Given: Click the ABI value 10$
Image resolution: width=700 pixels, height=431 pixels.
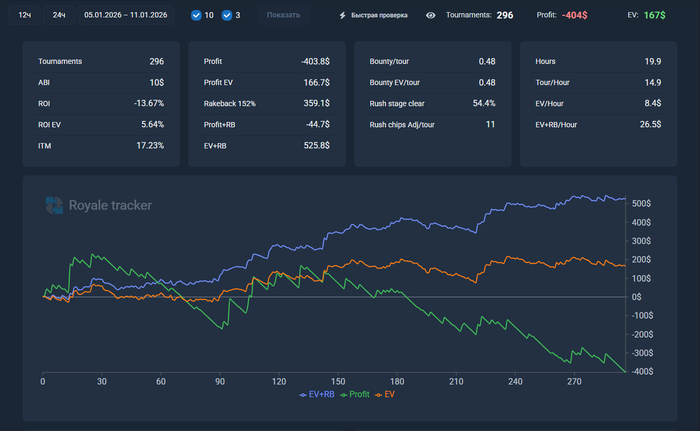Looking at the screenshot, I should click(x=157, y=83).
